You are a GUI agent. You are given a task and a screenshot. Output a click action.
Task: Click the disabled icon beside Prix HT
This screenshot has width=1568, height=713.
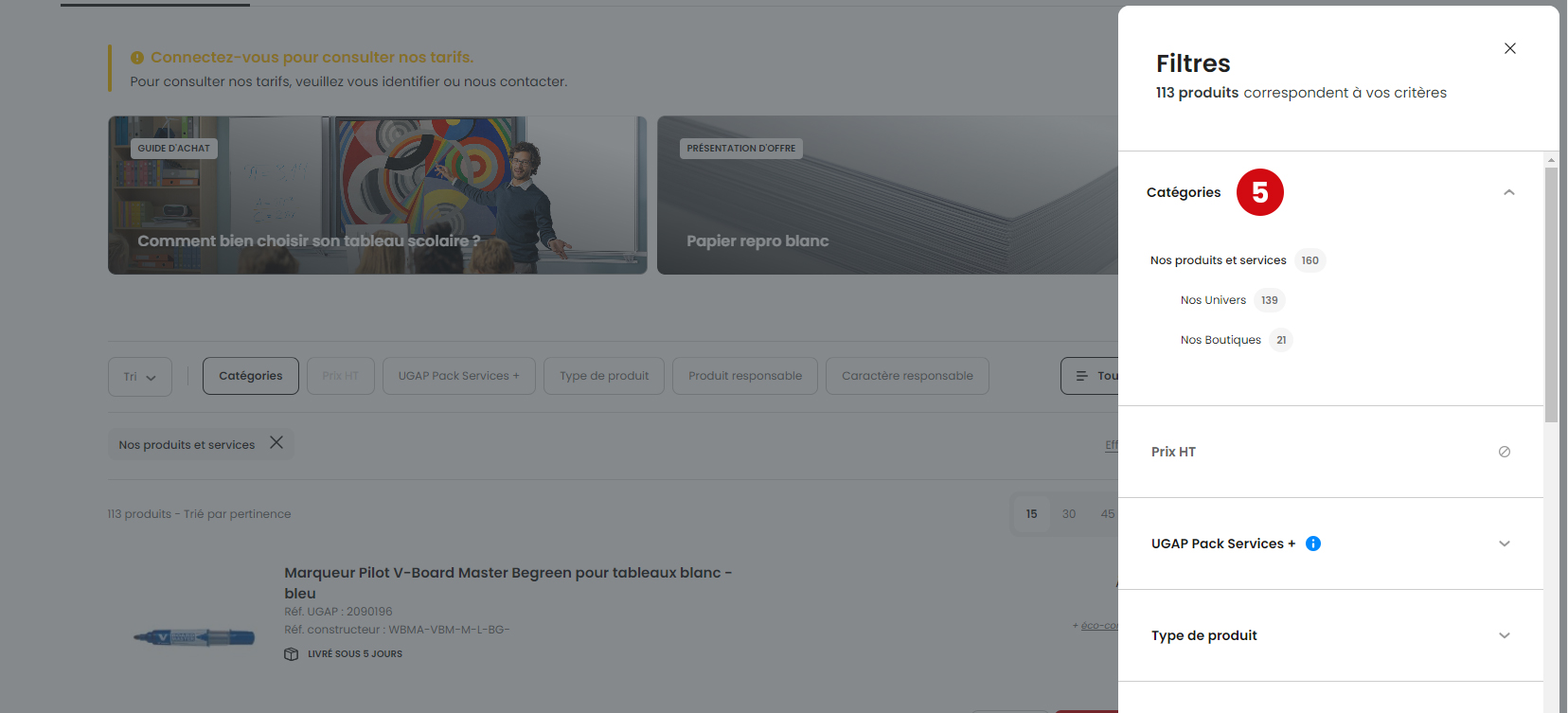(x=1505, y=452)
